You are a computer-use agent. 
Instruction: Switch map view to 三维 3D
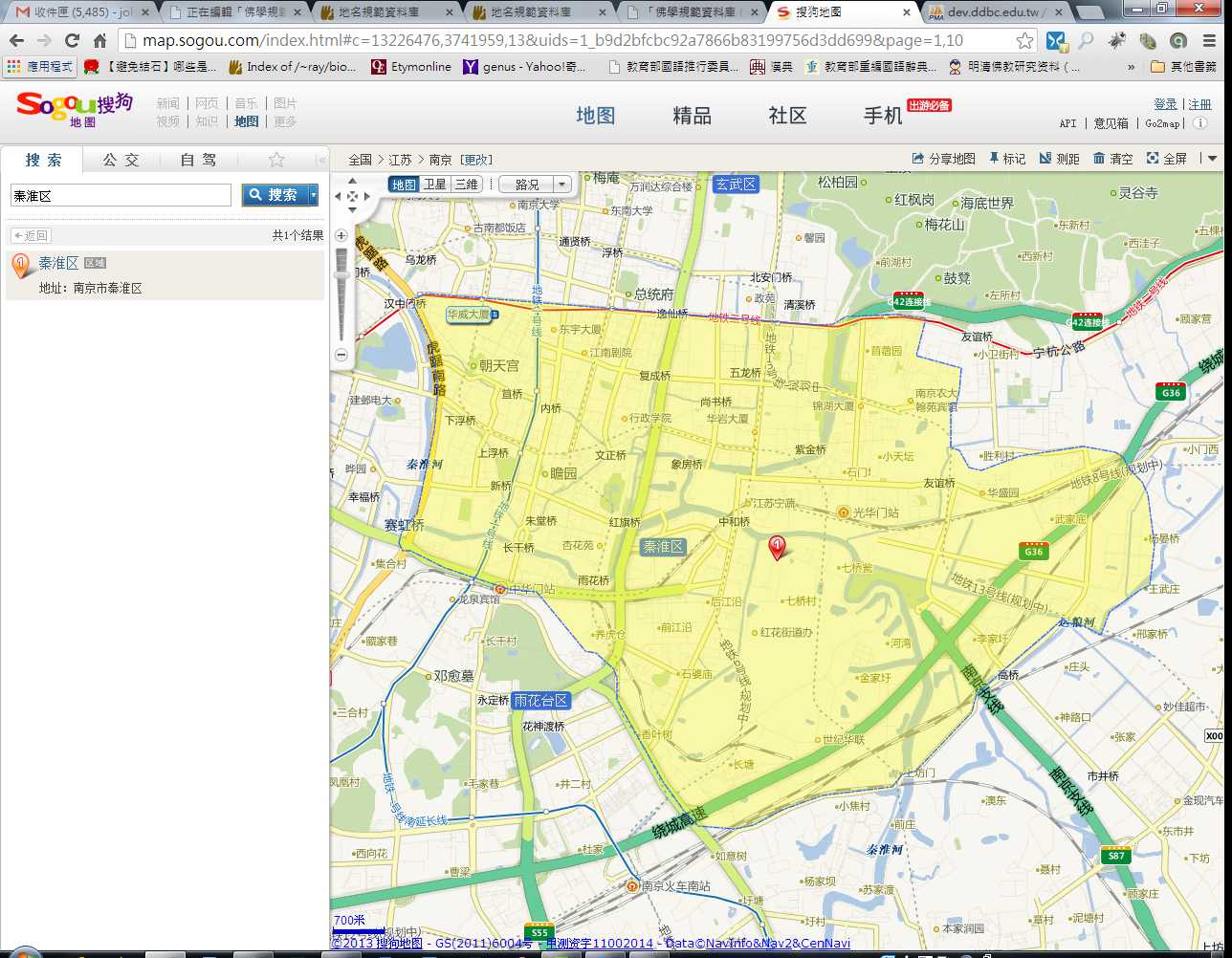[466, 185]
